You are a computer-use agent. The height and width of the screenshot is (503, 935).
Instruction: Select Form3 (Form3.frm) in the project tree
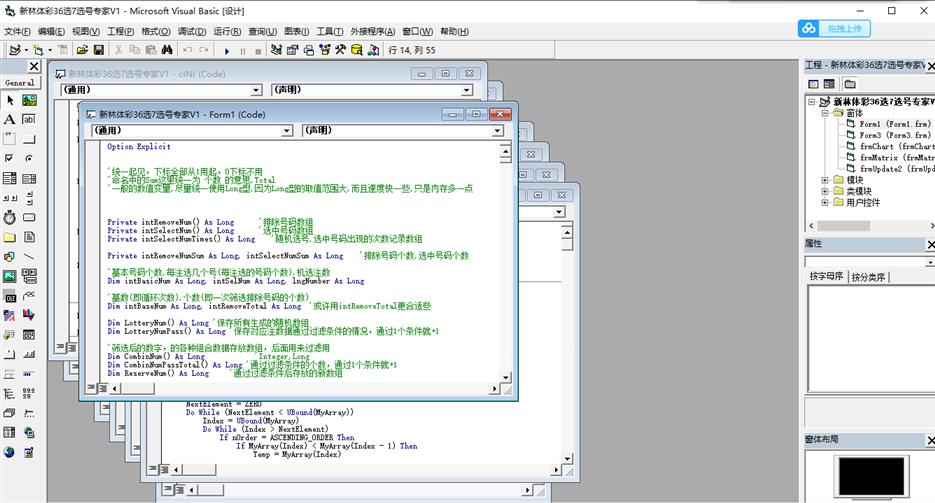889,135
